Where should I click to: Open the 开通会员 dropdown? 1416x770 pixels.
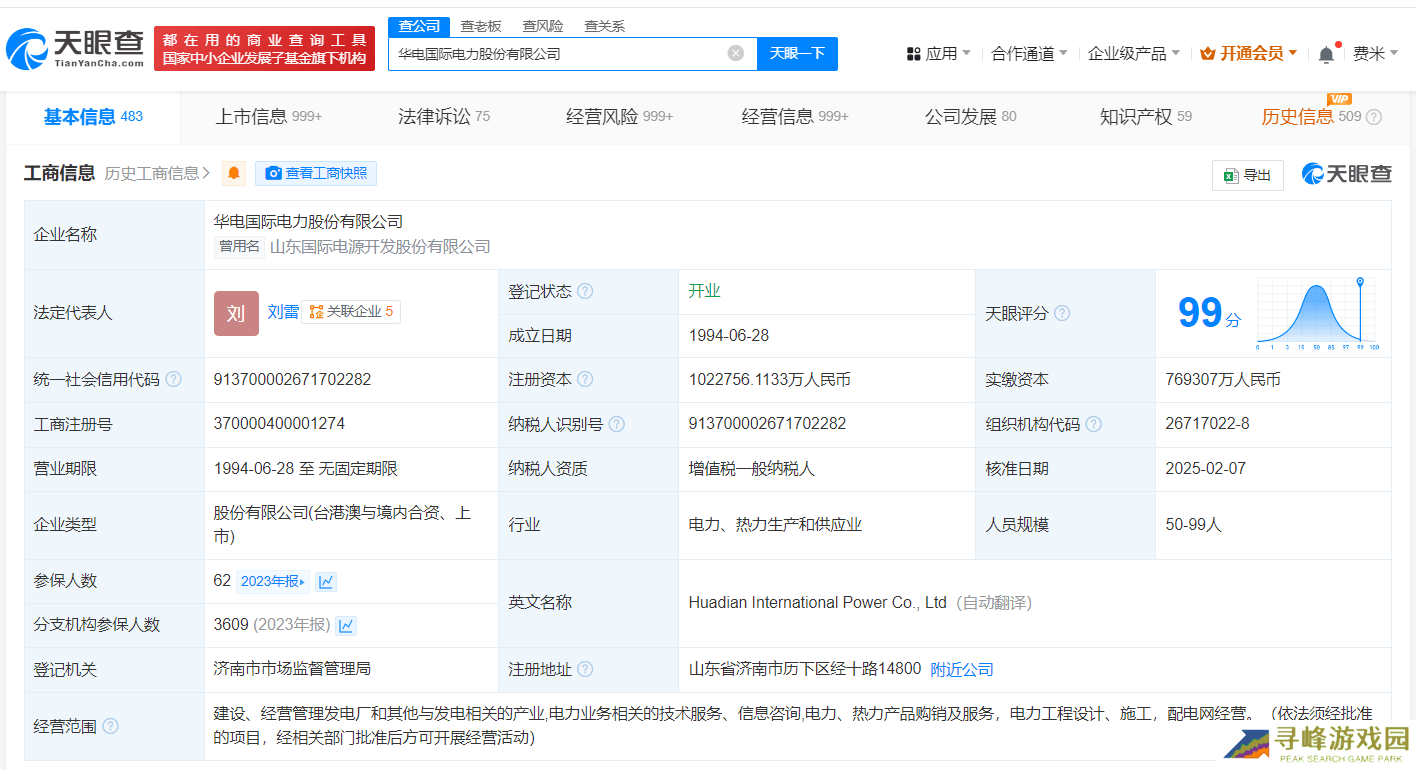coord(1248,53)
